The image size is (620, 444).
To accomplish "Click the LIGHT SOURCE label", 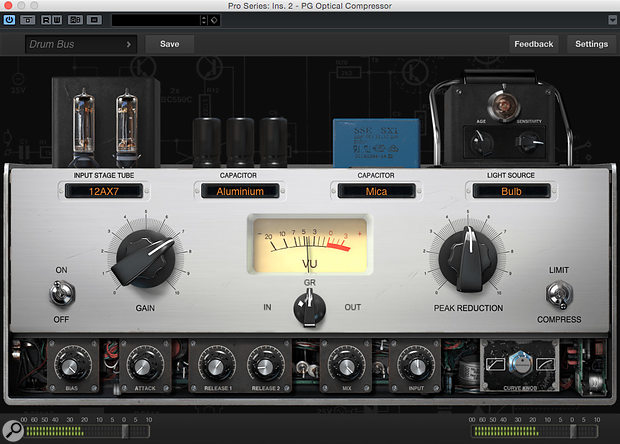I will pyautogui.click(x=511, y=175).
